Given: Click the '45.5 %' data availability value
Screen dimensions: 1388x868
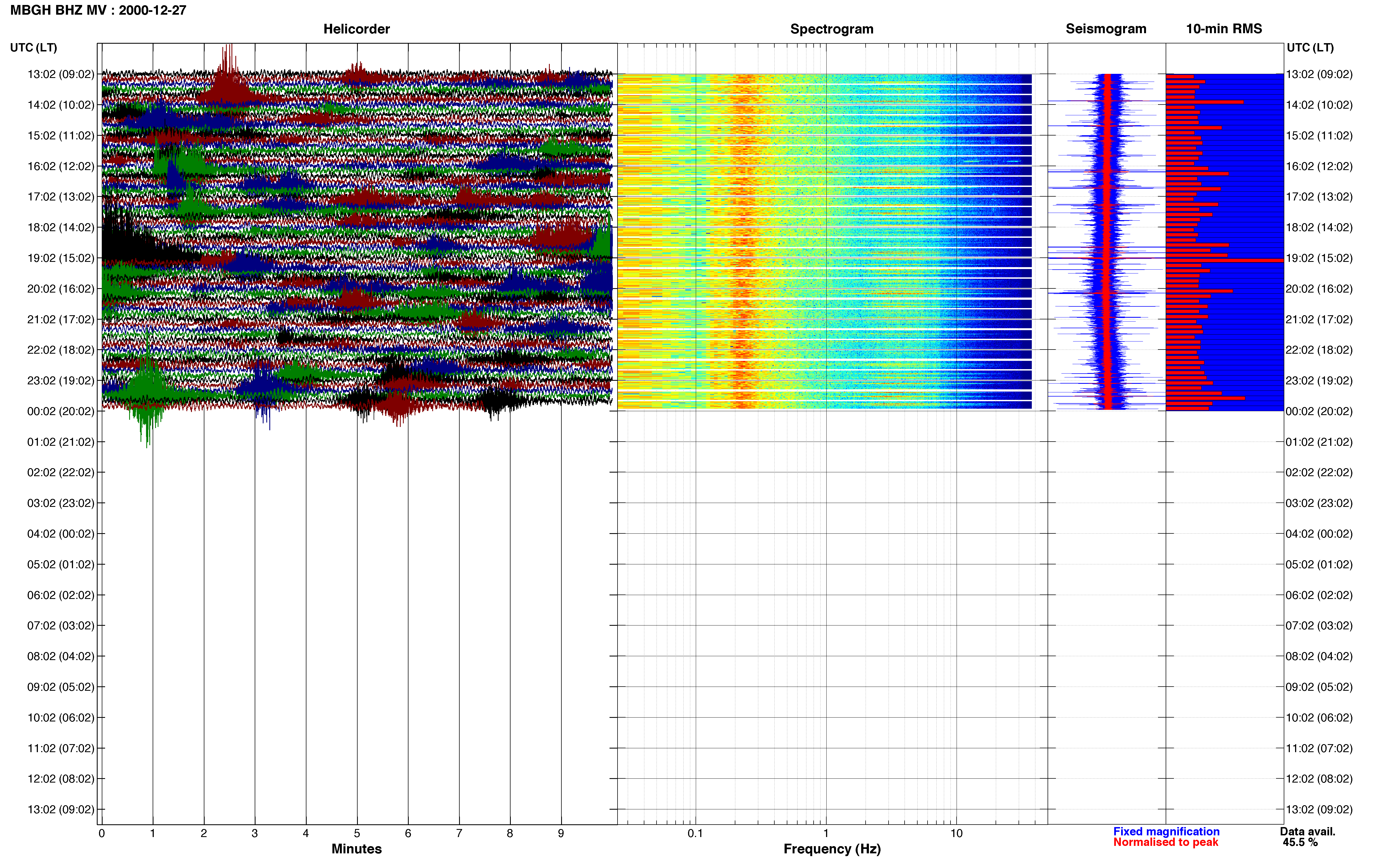Looking at the screenshot, I should 1300,843.
